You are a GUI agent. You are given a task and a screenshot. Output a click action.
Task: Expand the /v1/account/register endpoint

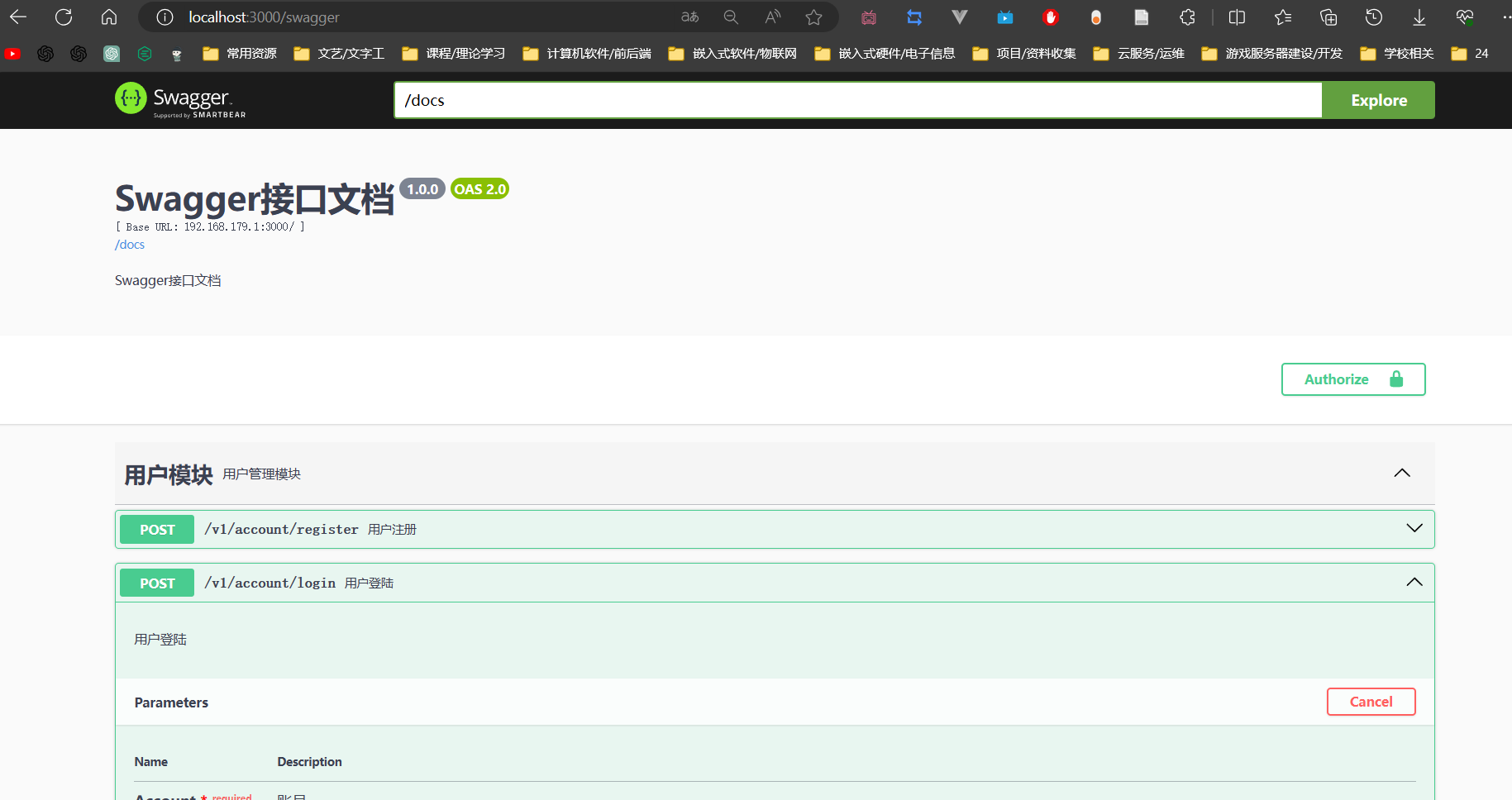coord(1414,529)
